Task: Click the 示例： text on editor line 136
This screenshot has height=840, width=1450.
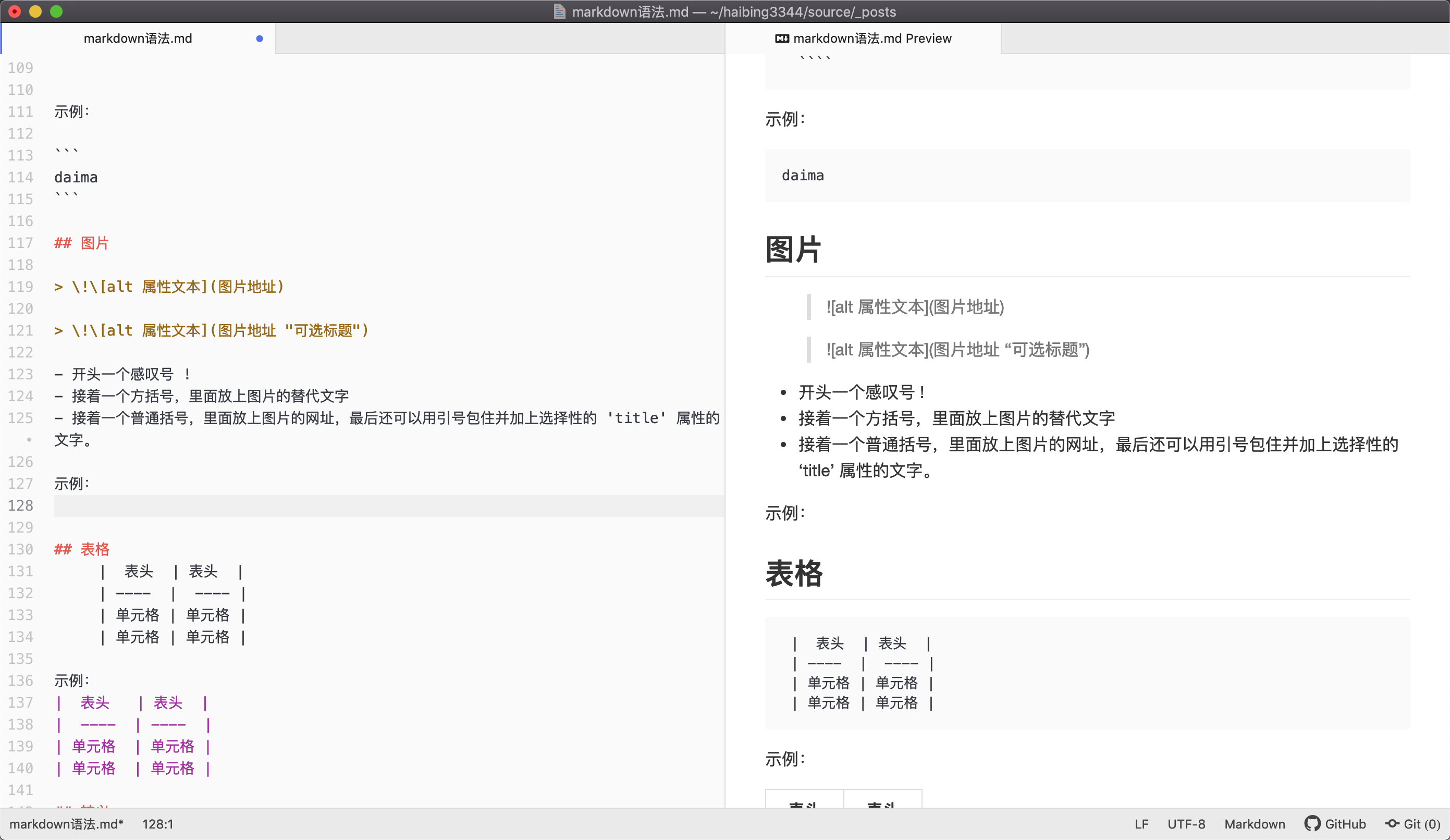Action: coord(72,681)
